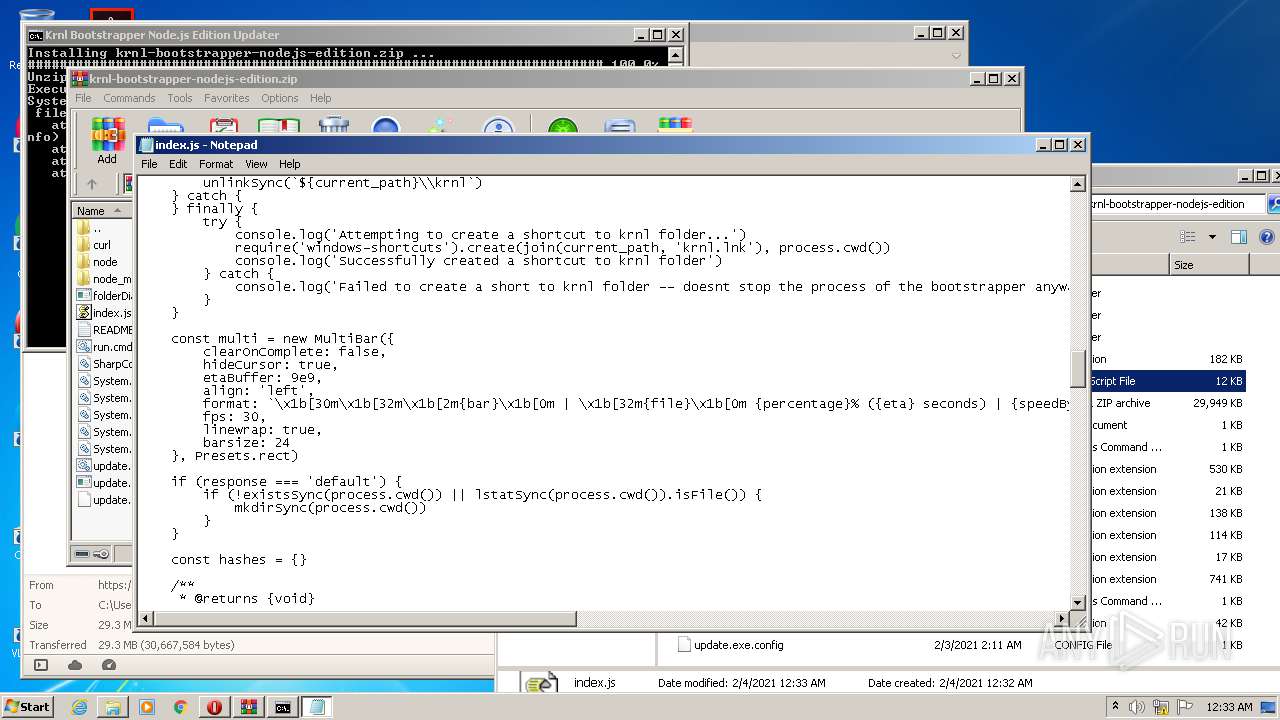Open WinRAR Tools menu

180,98
